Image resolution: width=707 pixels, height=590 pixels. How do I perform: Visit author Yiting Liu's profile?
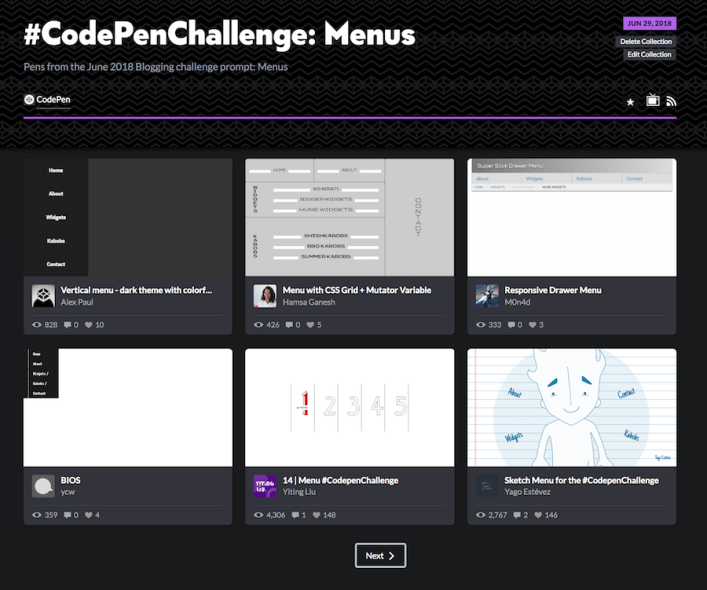click(x=299, y=492)
